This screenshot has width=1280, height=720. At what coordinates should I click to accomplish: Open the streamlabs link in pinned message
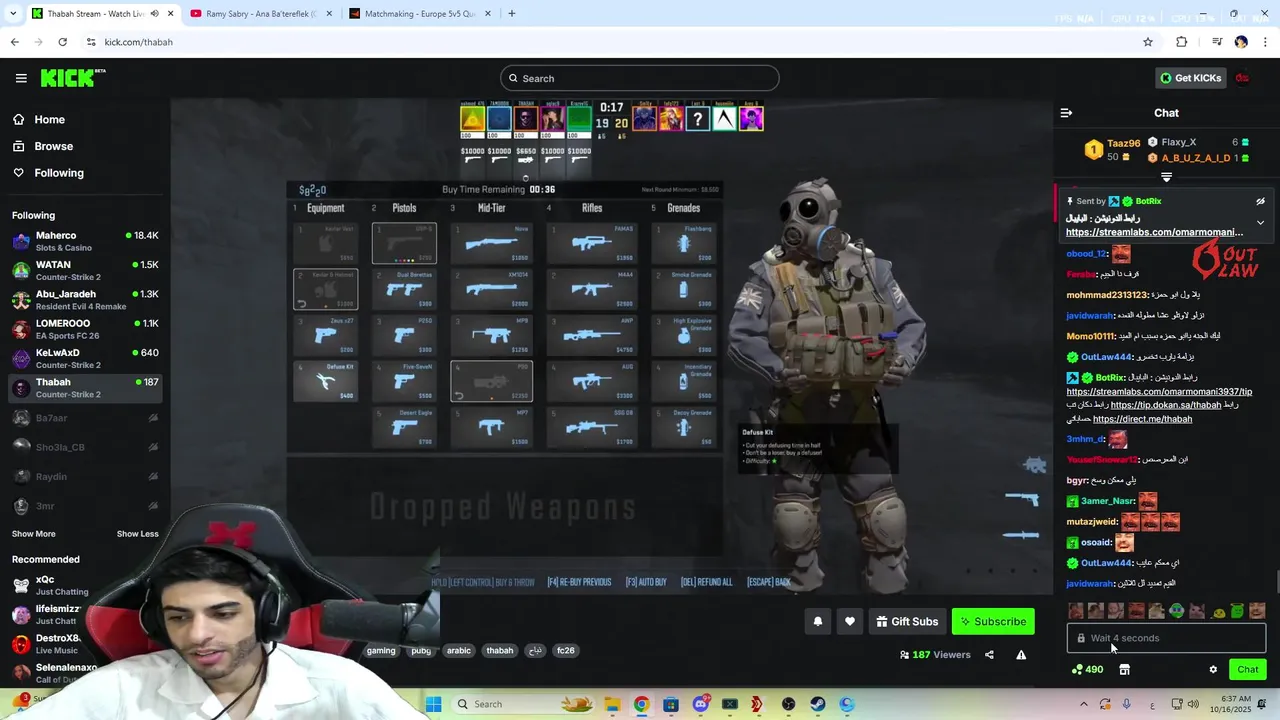[1154, 232]
